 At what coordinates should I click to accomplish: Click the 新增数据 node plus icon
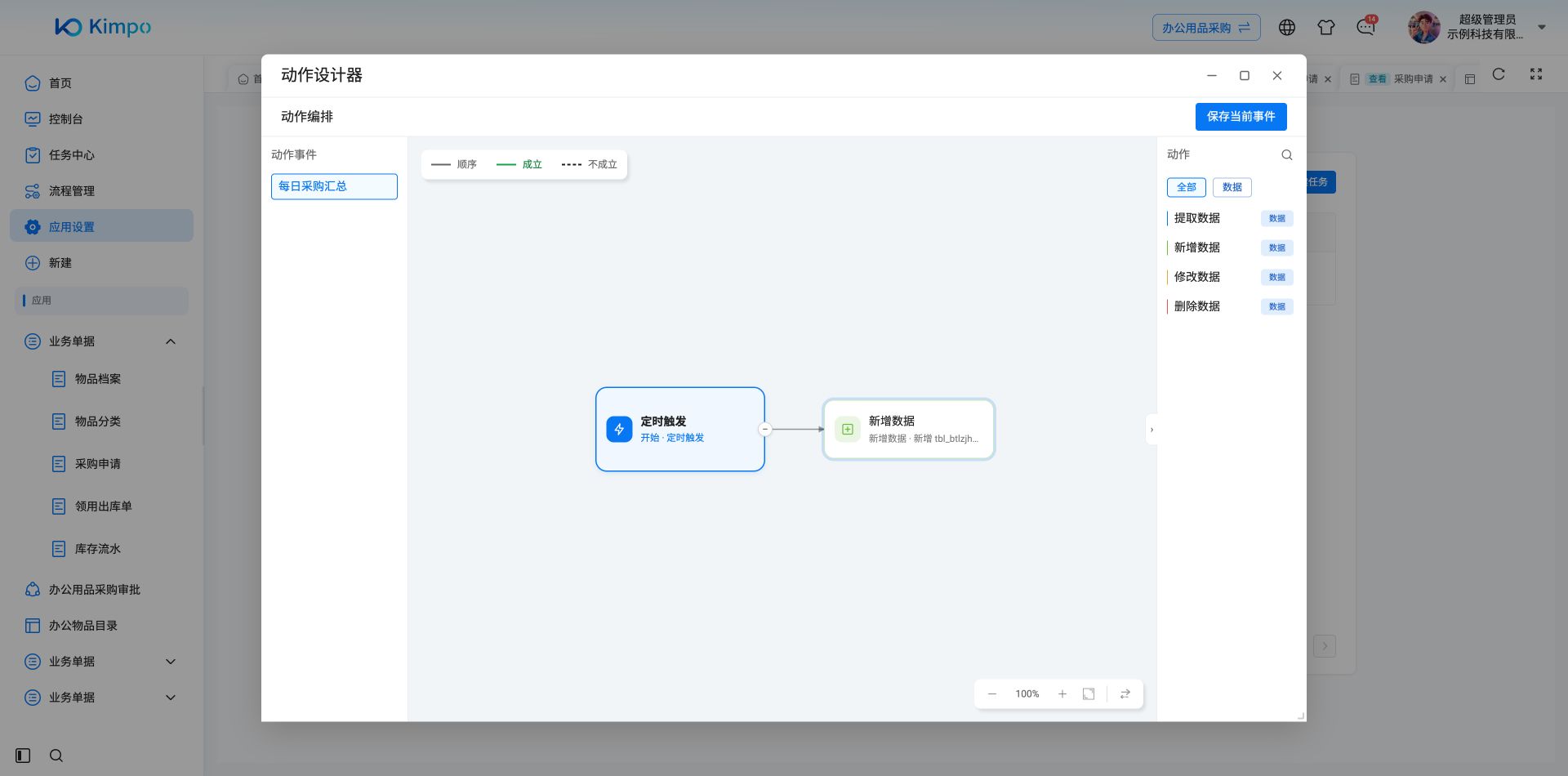coord(848,430)
